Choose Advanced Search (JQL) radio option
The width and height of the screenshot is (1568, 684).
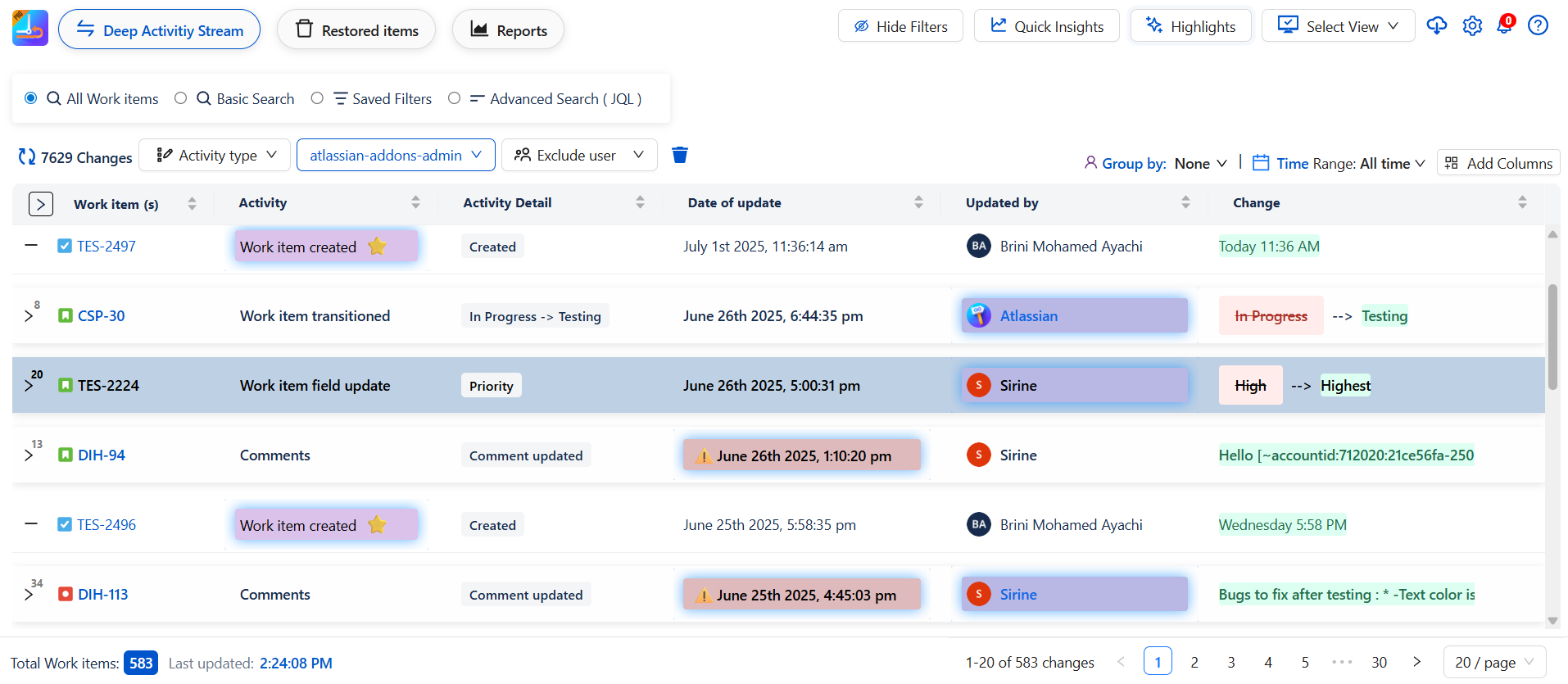pos(454,98)
